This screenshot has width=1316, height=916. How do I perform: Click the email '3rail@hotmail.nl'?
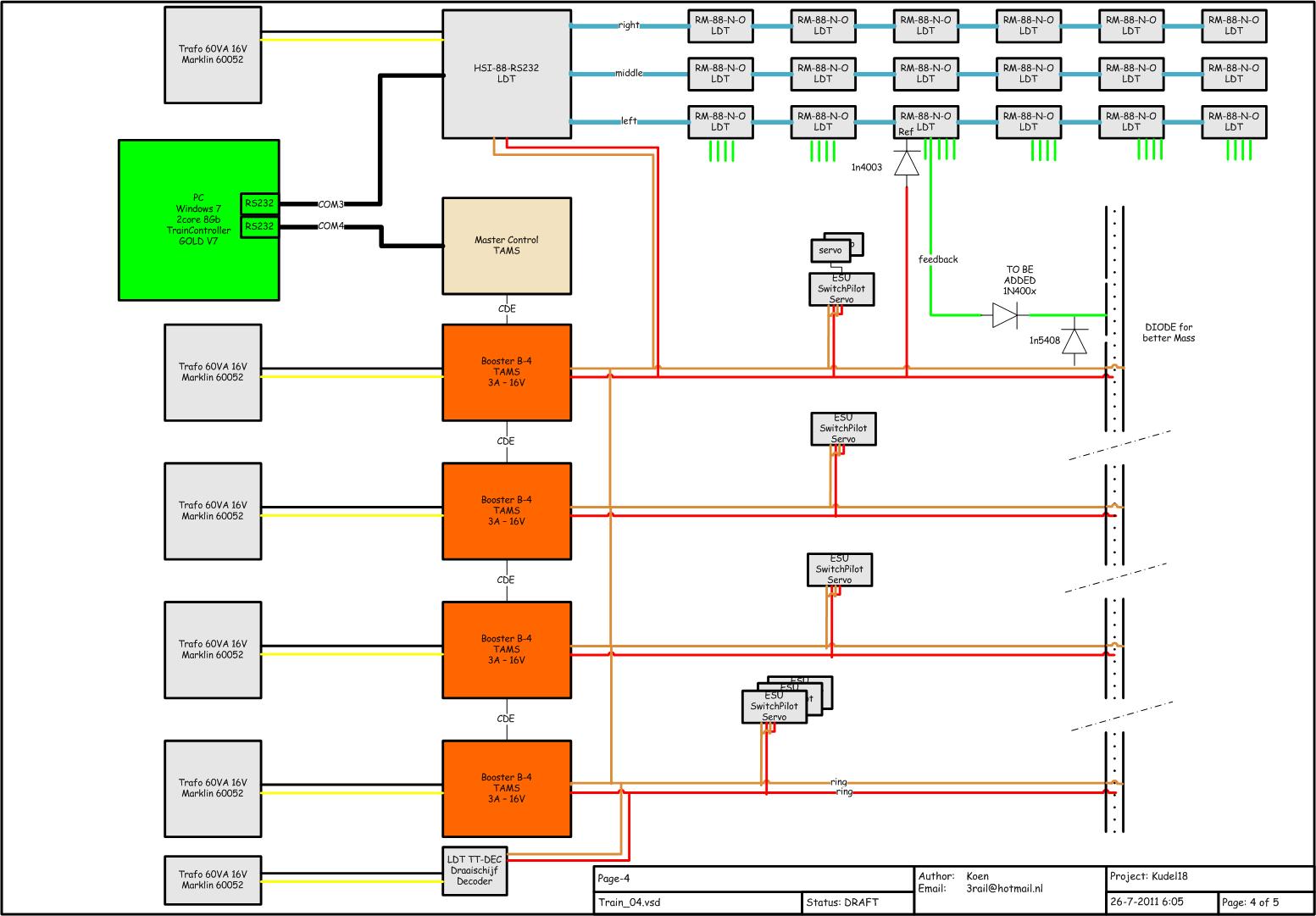coord(1004,888)
